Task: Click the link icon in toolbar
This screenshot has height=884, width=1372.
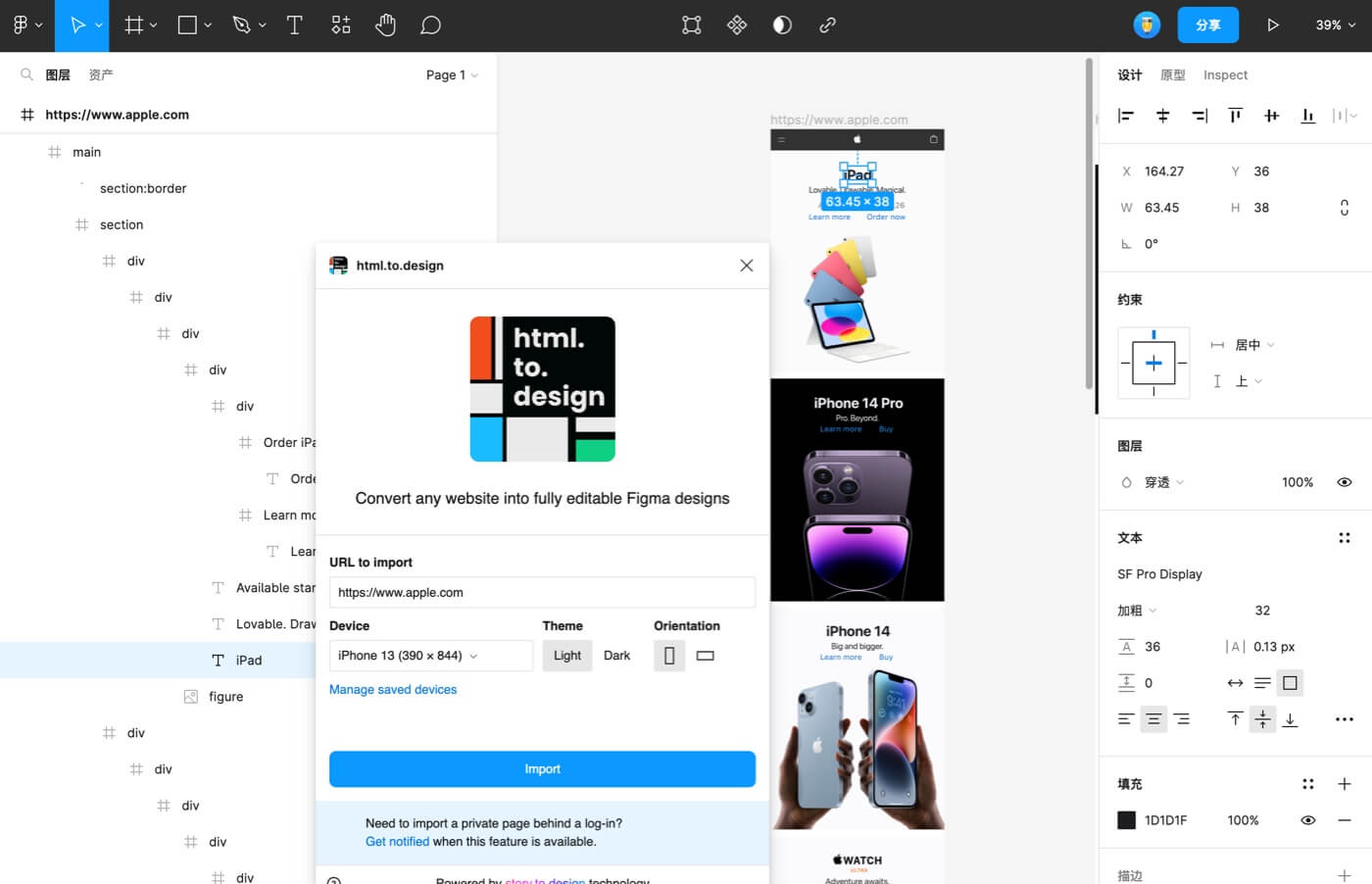Action: (827, 25)
